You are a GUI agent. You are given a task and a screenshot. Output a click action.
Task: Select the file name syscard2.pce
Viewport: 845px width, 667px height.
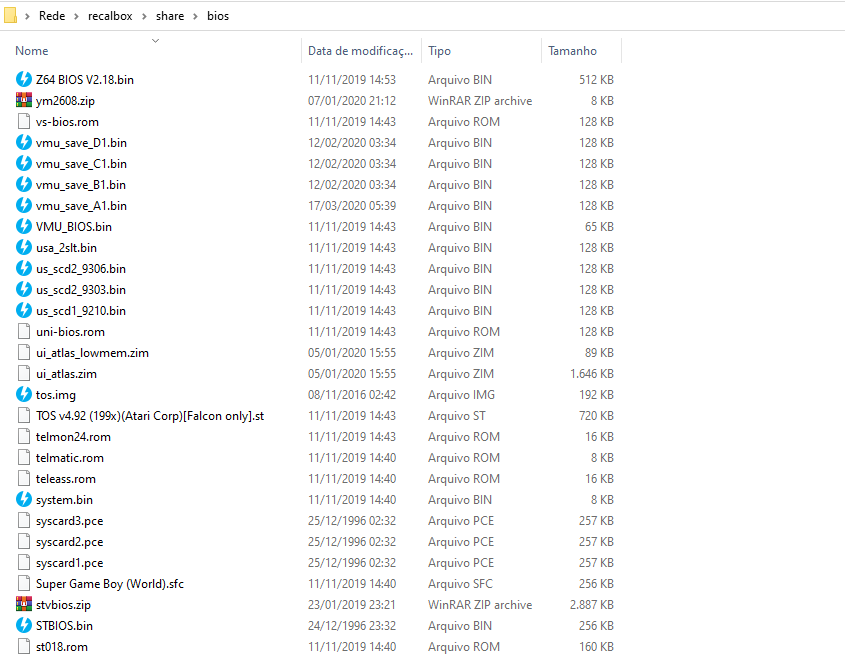70,541
